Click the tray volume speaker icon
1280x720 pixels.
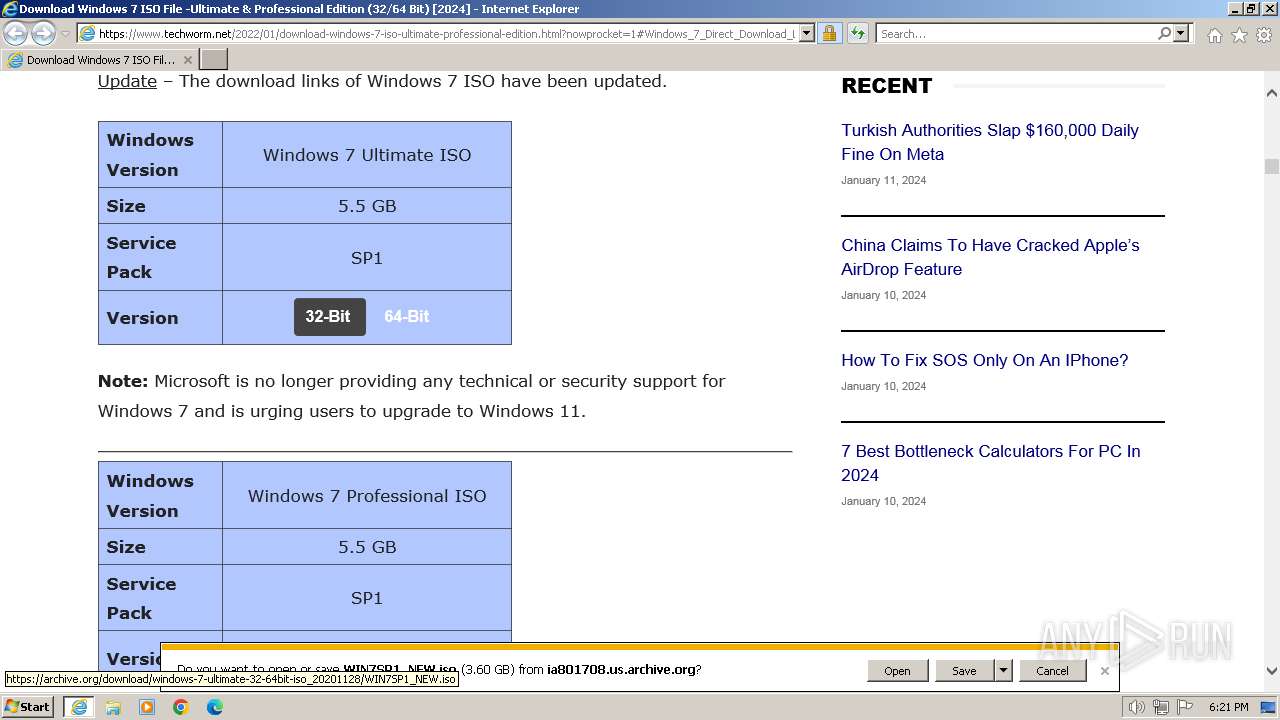tap(1137, 707)
